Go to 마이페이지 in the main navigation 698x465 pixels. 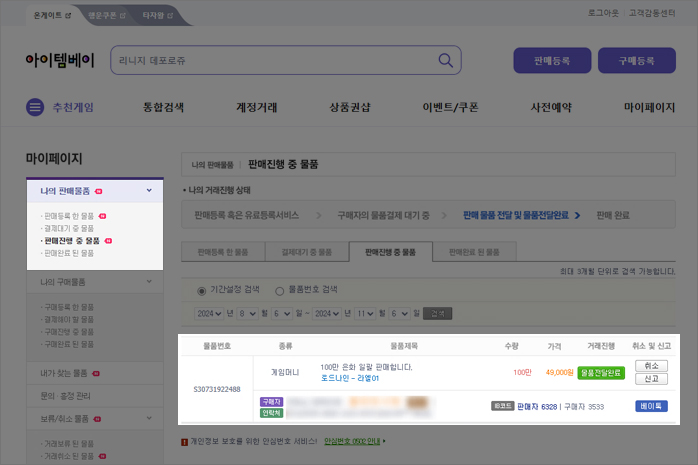[x=649, y=107]
